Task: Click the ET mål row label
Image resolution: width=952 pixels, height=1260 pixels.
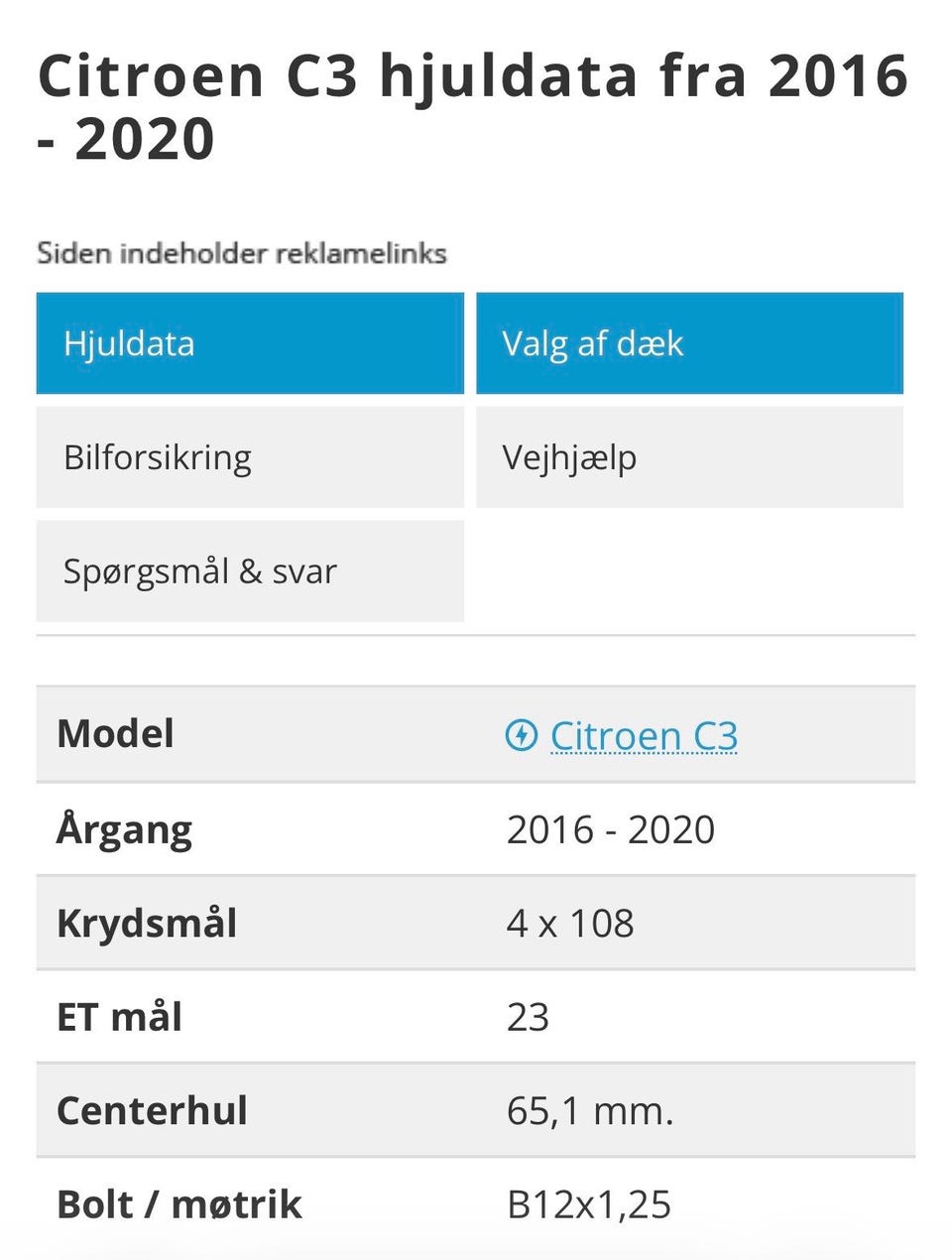Action: 120,1017
